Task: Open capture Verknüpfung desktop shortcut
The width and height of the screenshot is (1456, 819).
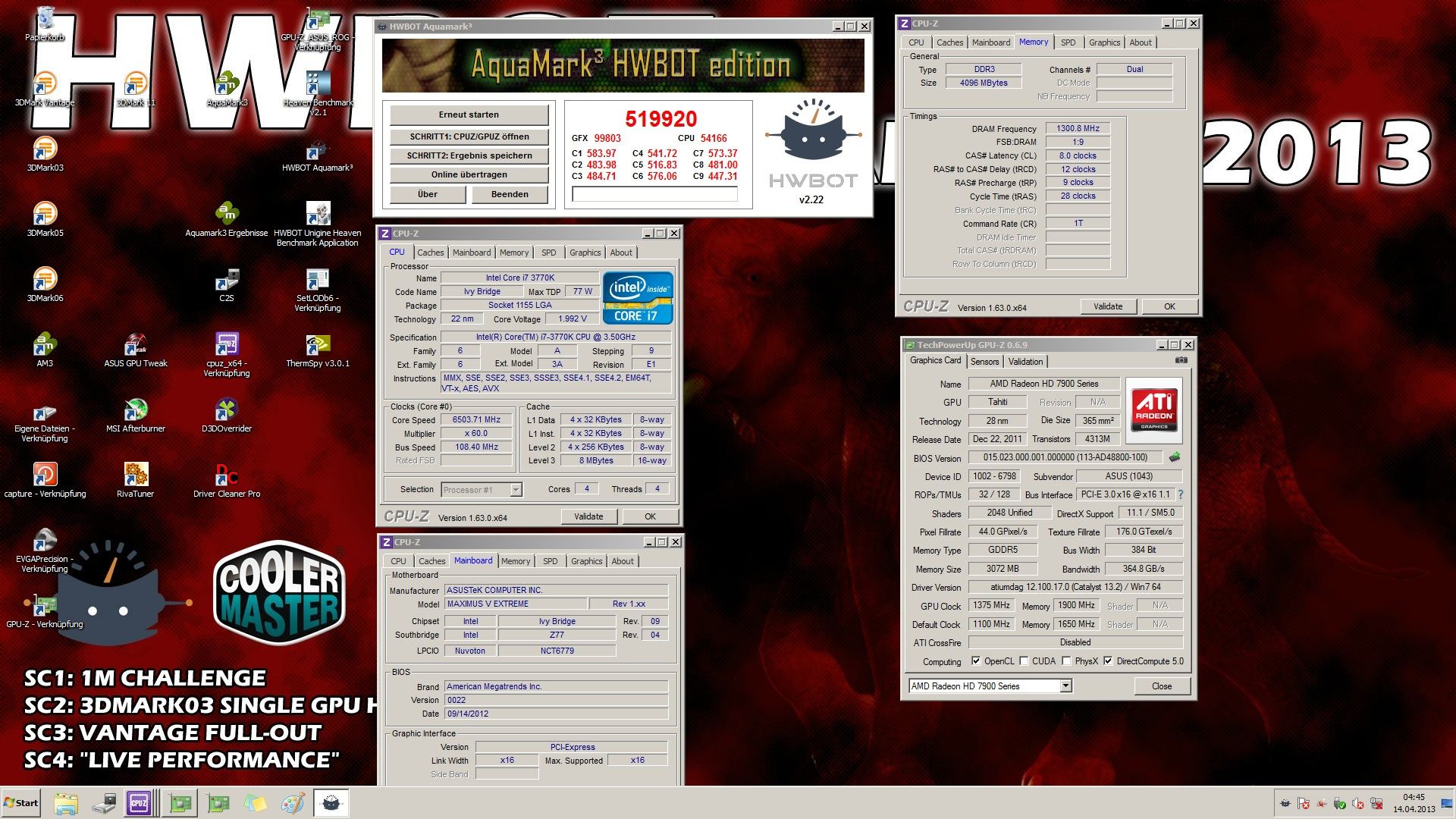Action: 45,479
